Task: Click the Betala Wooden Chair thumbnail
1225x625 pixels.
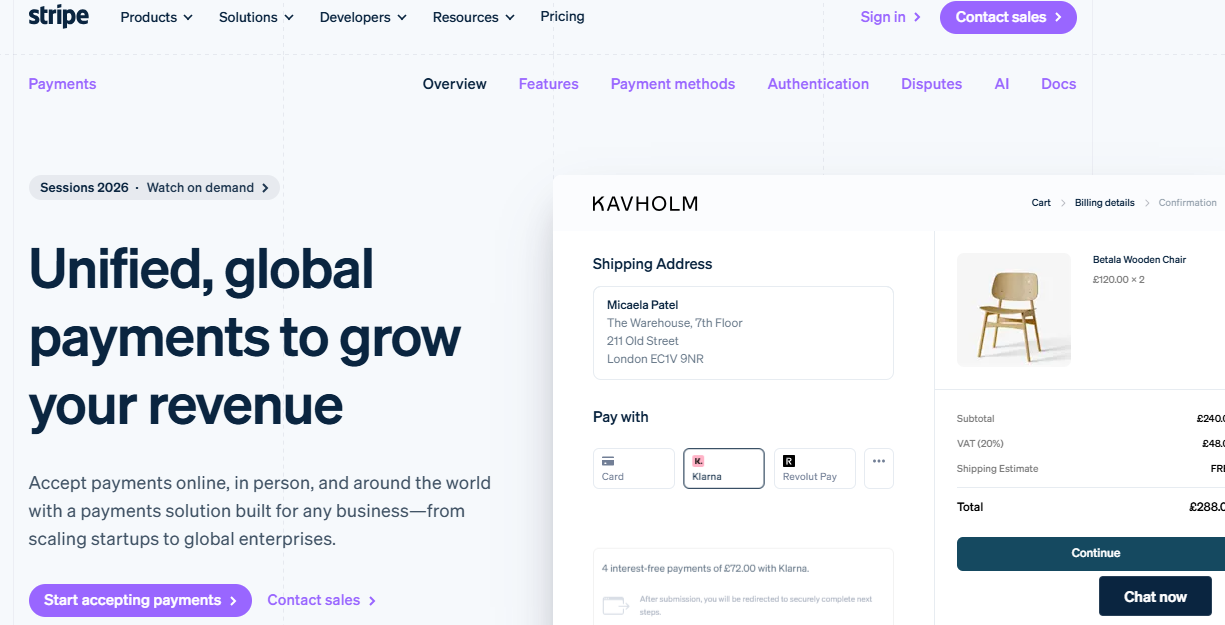Action: tap(1014, 310)
